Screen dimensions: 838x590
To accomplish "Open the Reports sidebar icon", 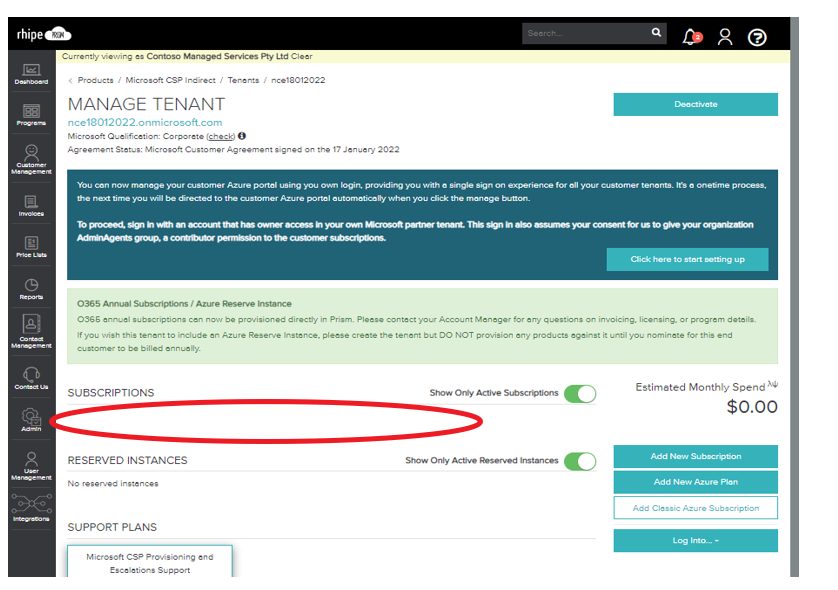I will click(31, 289).
